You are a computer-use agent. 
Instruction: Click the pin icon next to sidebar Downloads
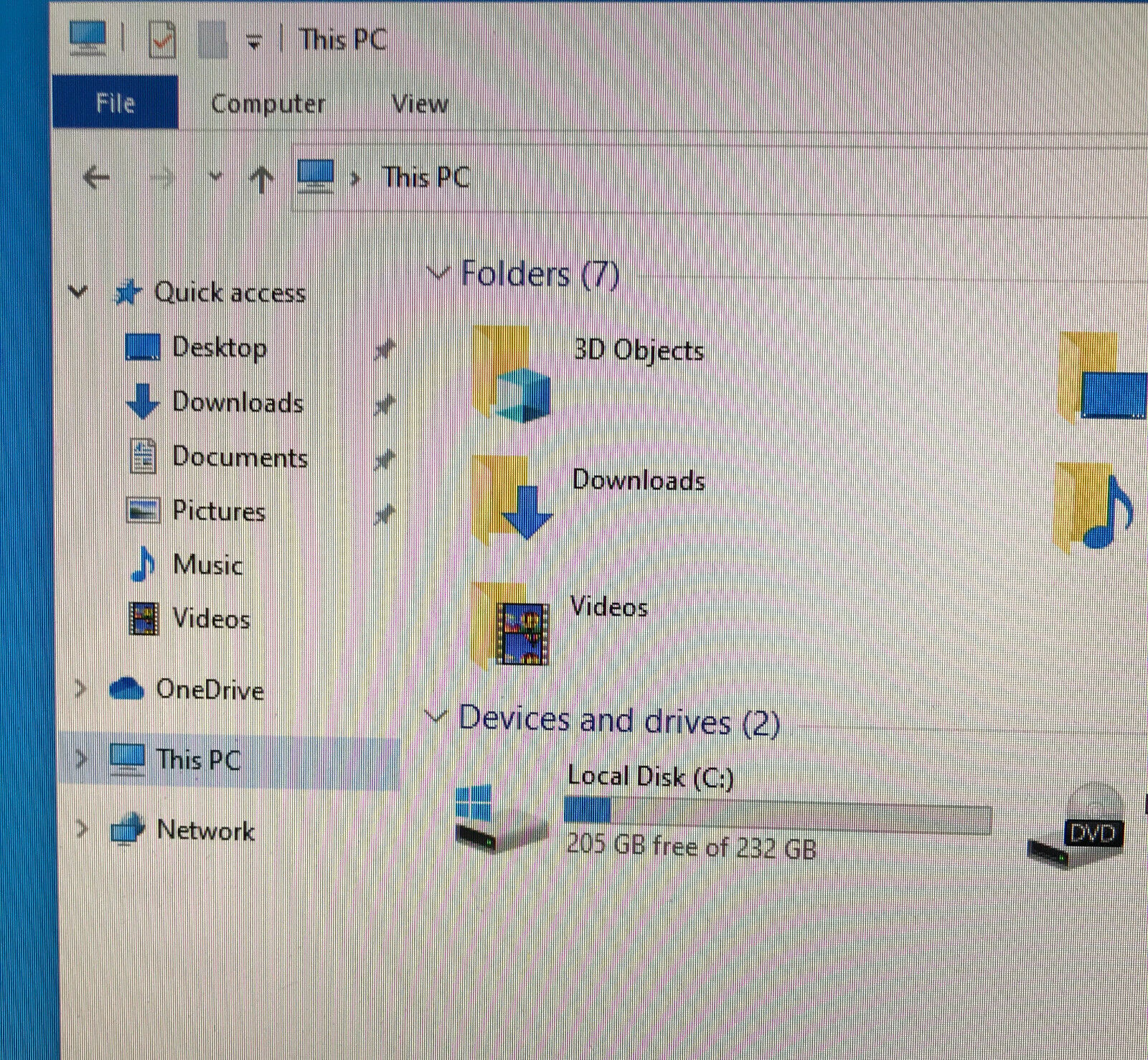(x=385, y=405)
